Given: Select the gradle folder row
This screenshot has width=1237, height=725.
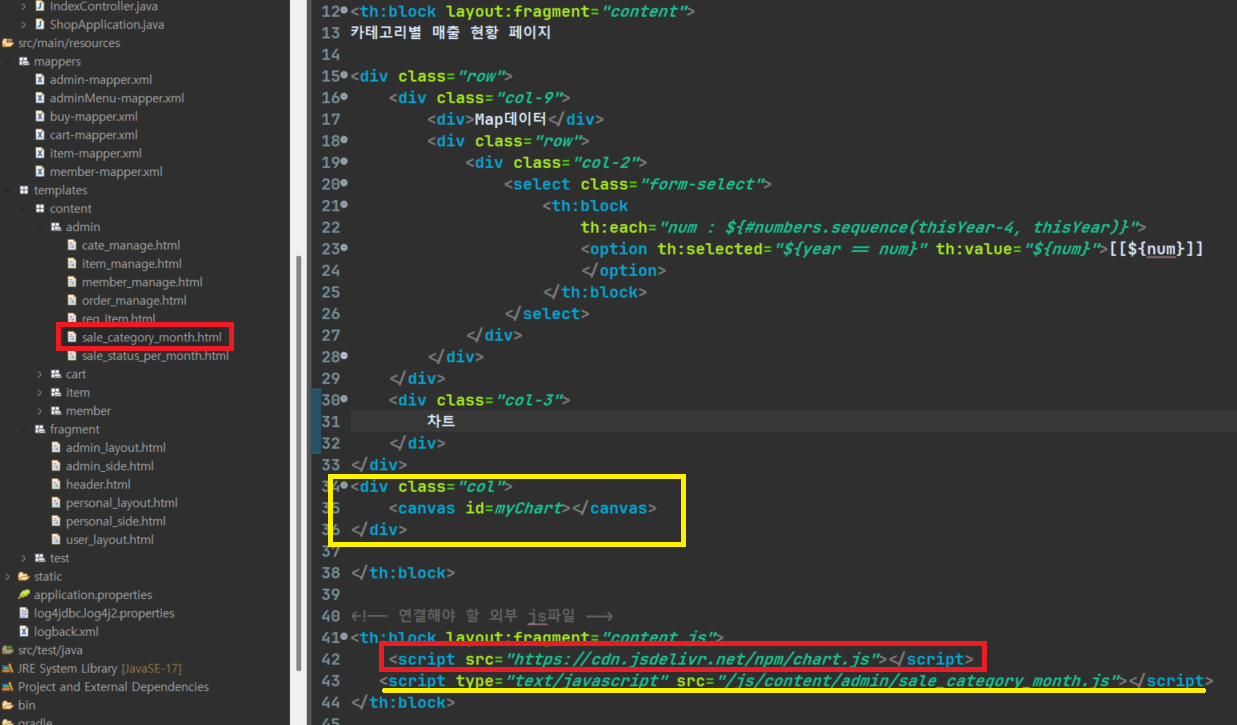Looking at the screenshot, I should tap(34, 721).
